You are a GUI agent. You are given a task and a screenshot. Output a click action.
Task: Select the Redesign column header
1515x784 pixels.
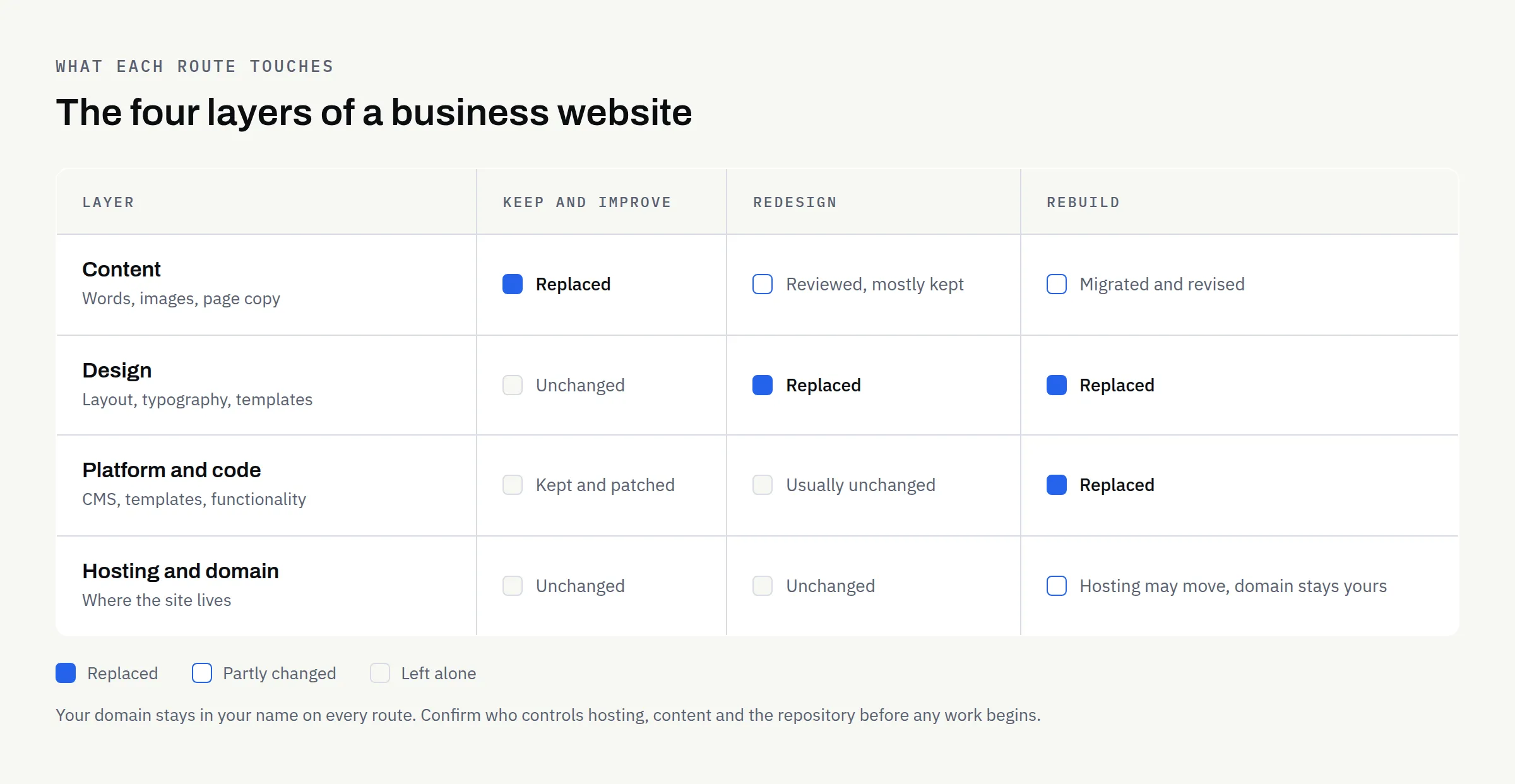tap(795, 202)
